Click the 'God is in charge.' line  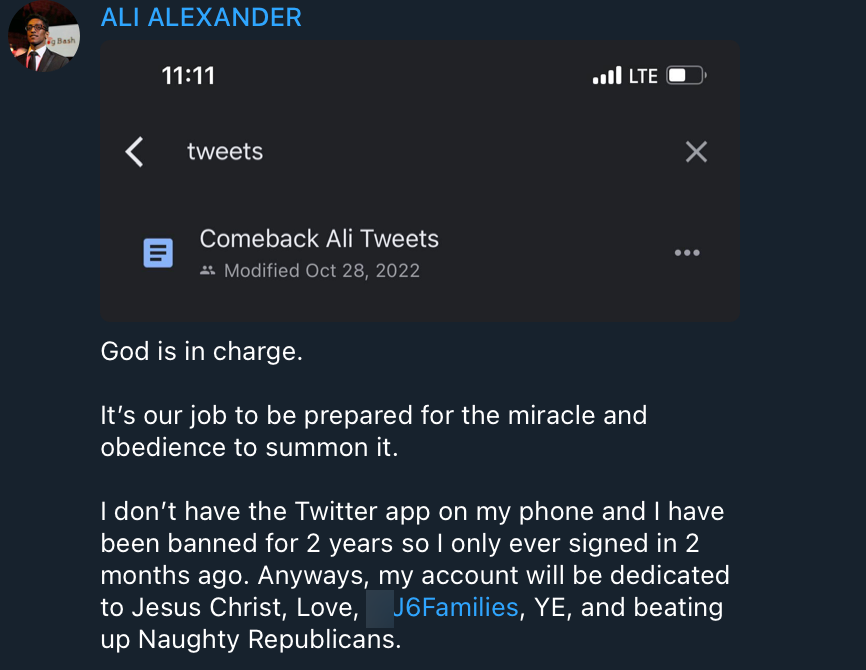pyautogui.click(x=201, y=352)
